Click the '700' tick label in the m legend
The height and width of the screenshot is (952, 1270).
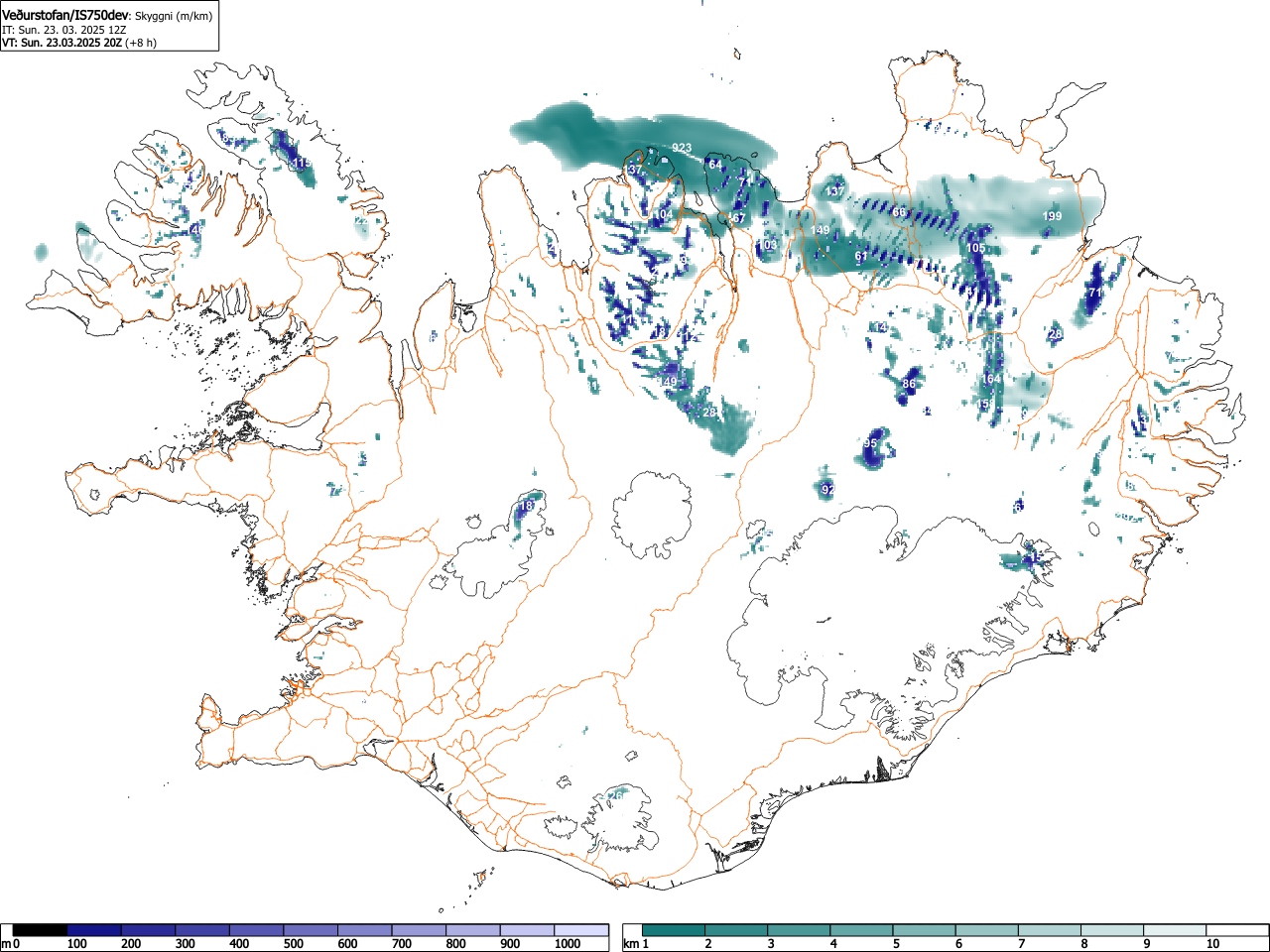click(401, 944)
